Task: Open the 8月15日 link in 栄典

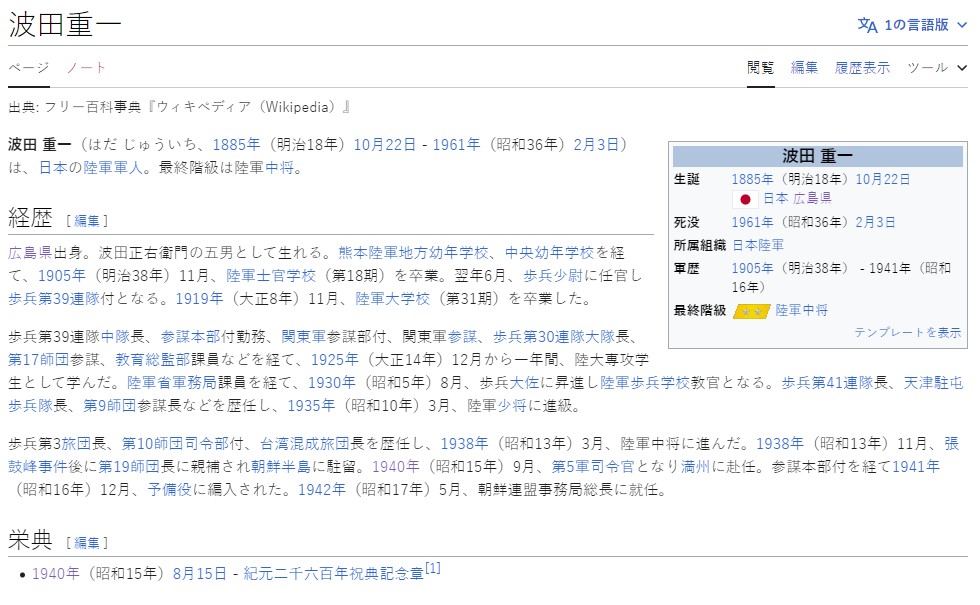Action: point(200,574)
